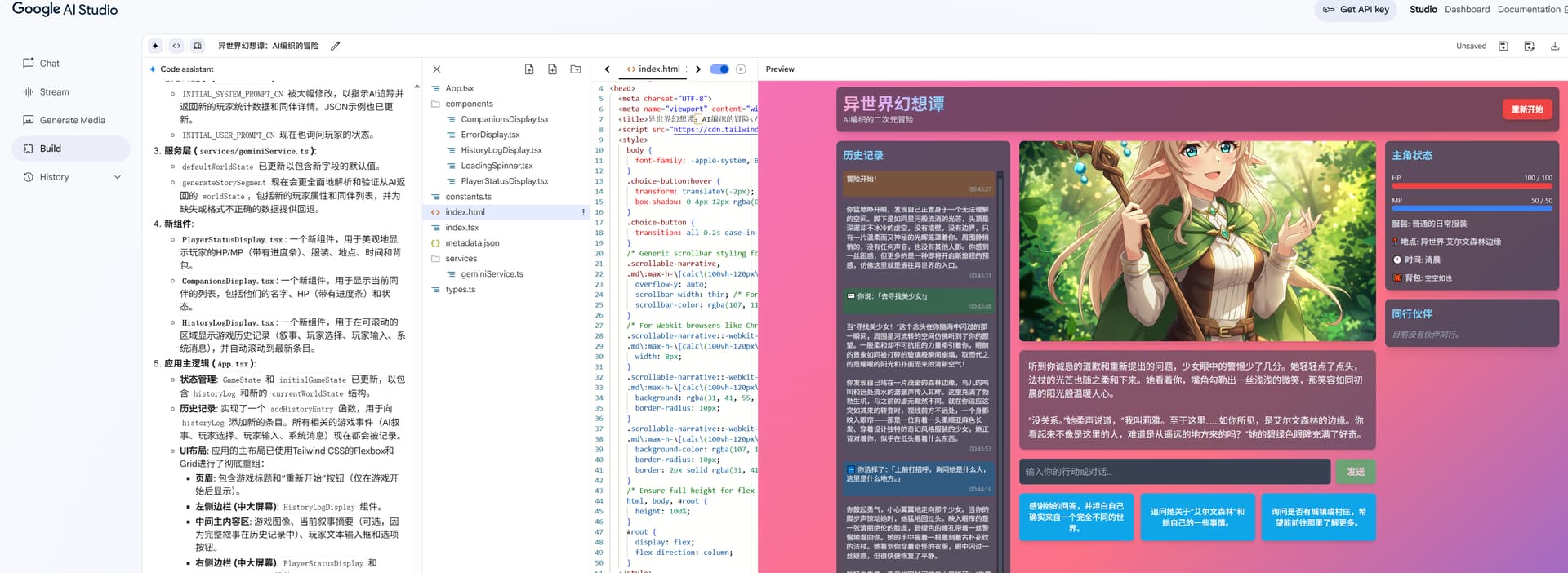
Task: Open ErrorDisplay.tsx file
Action: click(x=490, y=135)
